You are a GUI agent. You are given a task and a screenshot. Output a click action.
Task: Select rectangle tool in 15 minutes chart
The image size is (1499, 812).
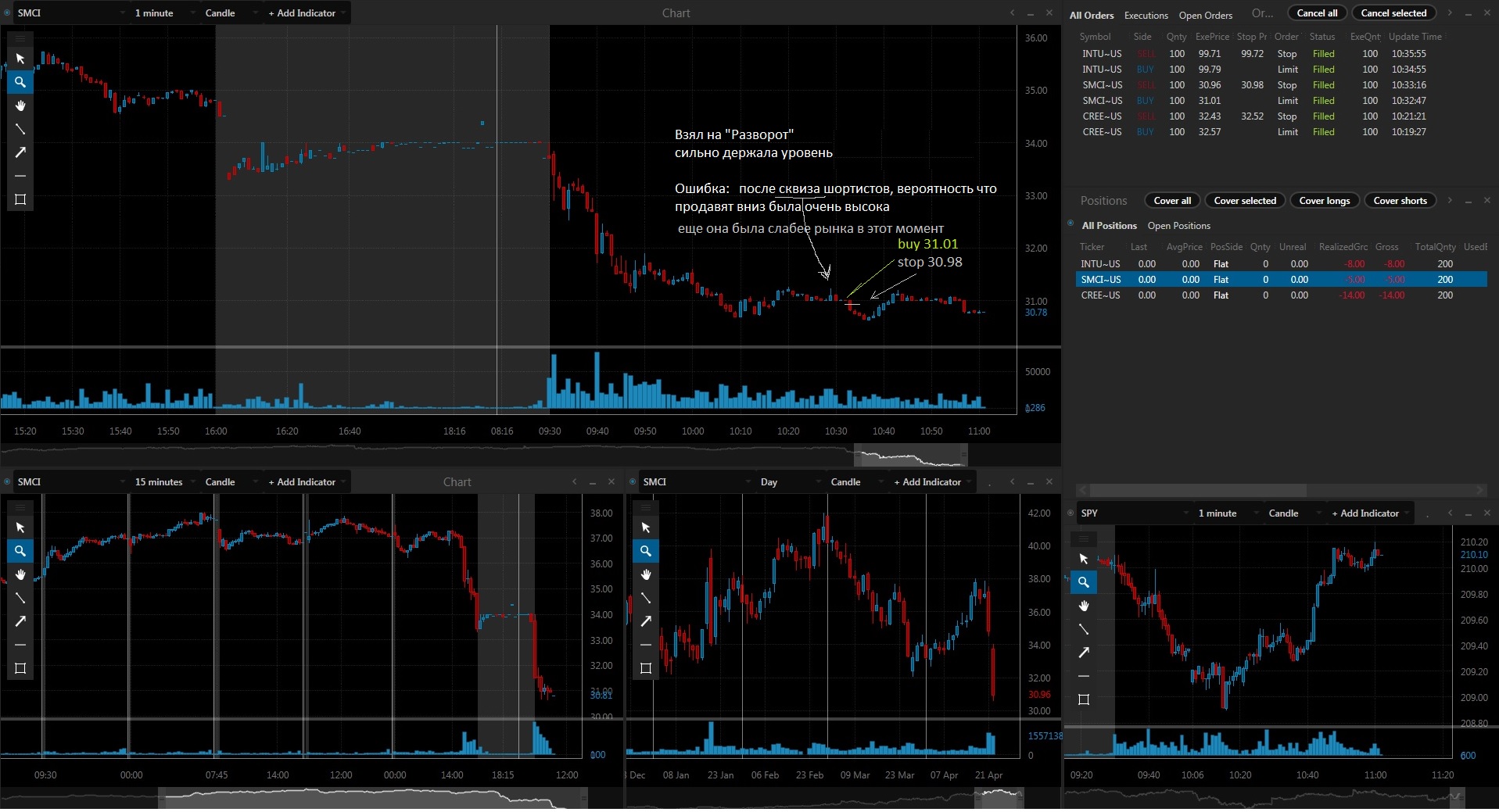click(20, 668)
